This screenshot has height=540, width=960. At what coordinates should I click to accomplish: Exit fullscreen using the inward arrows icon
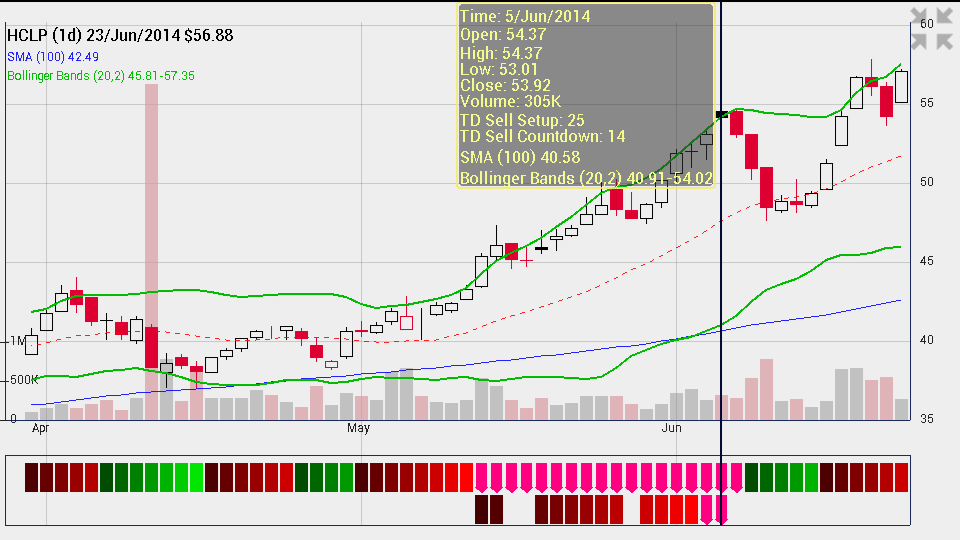(931, 29)
